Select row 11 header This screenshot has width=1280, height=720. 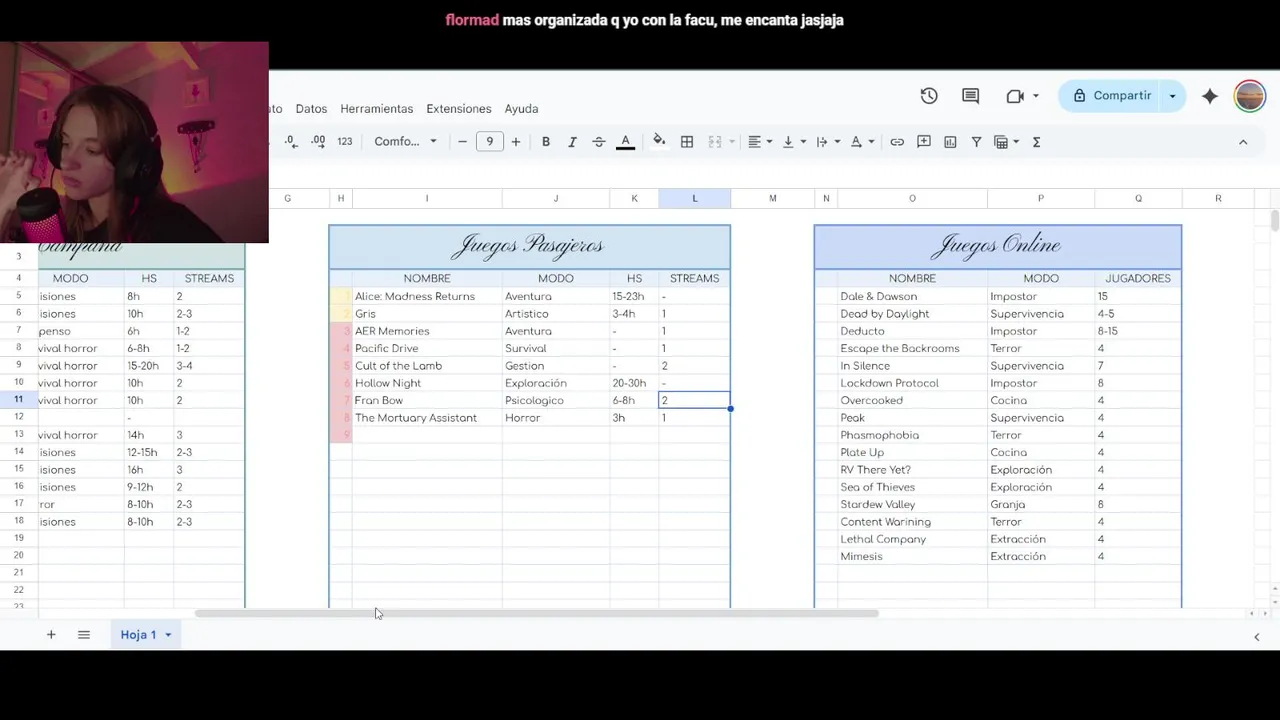point(18,399)
